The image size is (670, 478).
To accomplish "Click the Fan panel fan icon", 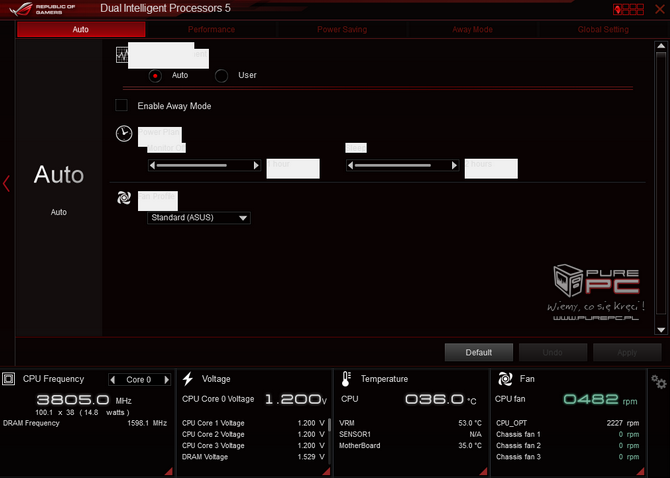I will click(505, 379).
